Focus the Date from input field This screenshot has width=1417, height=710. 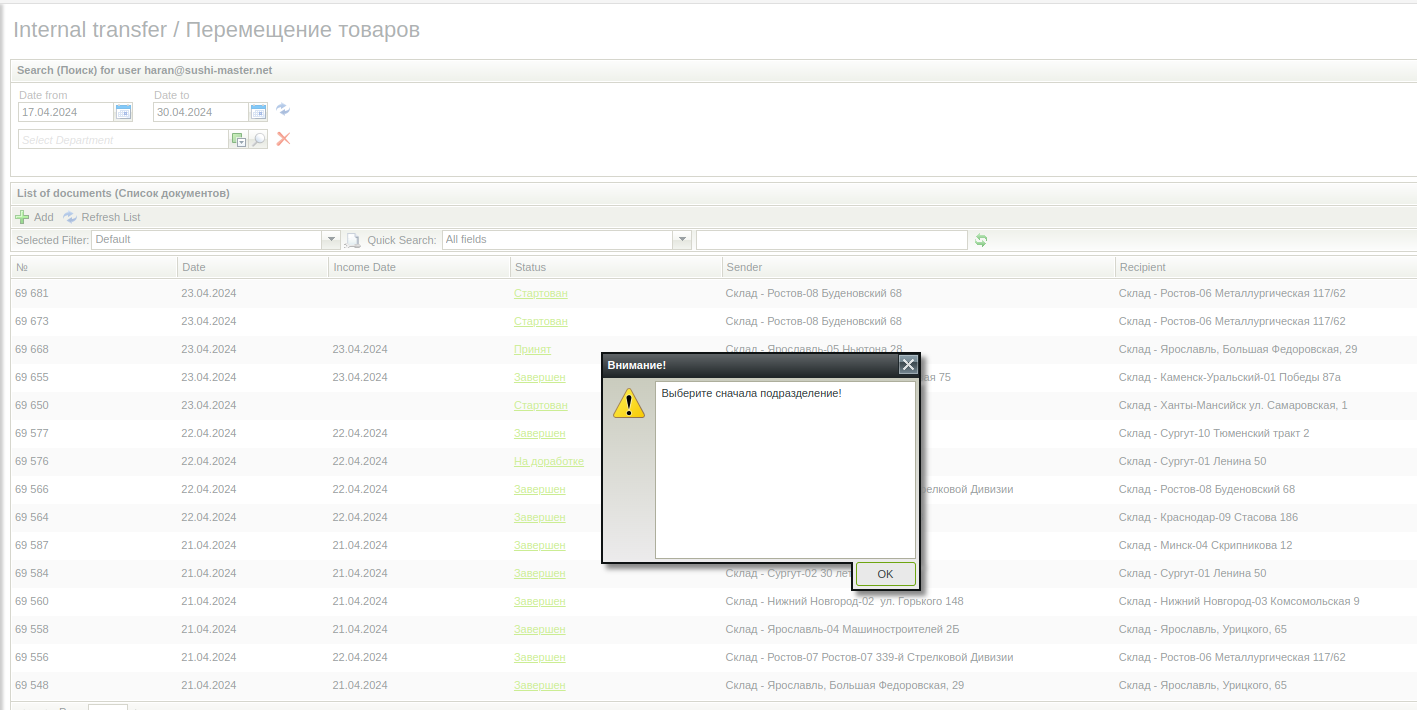(66, 112)
